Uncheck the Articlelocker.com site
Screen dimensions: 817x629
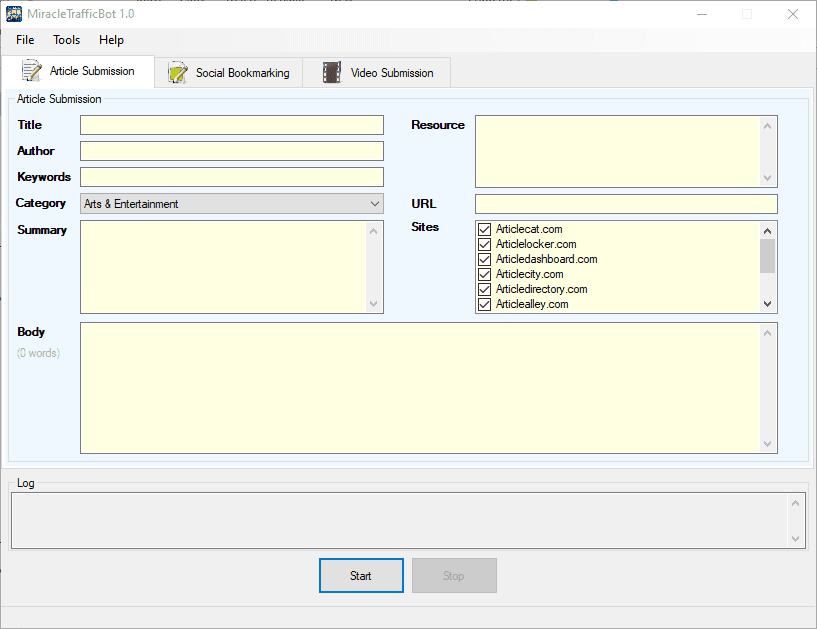[x=484, y=244]
